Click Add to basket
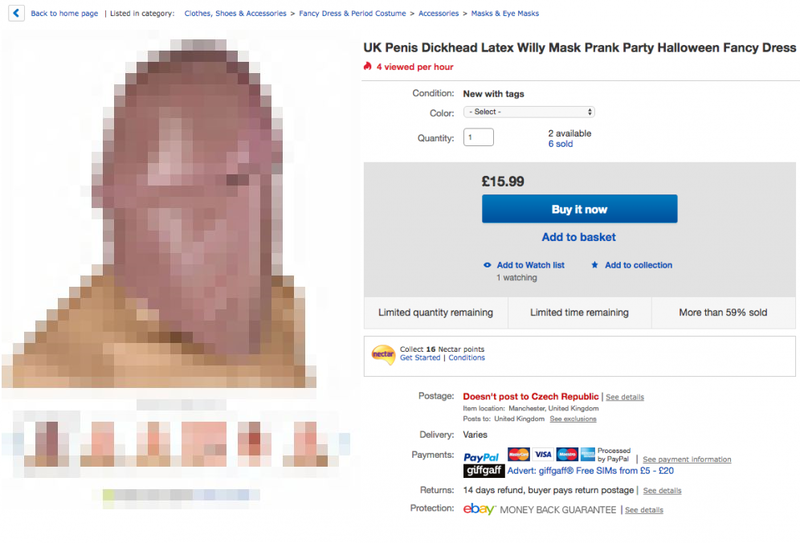 (x=578, y=237)
